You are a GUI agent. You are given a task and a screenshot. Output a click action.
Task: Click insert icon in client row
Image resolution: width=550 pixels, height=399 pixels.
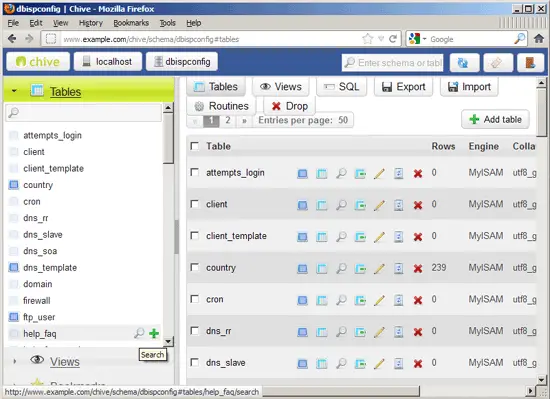pos(360,205)
